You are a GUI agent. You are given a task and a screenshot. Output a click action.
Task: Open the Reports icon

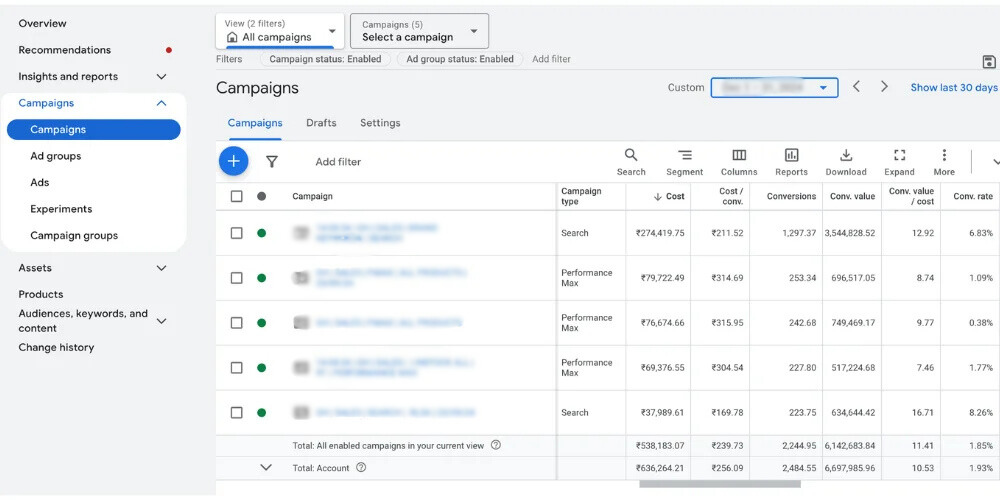point(791,162)
